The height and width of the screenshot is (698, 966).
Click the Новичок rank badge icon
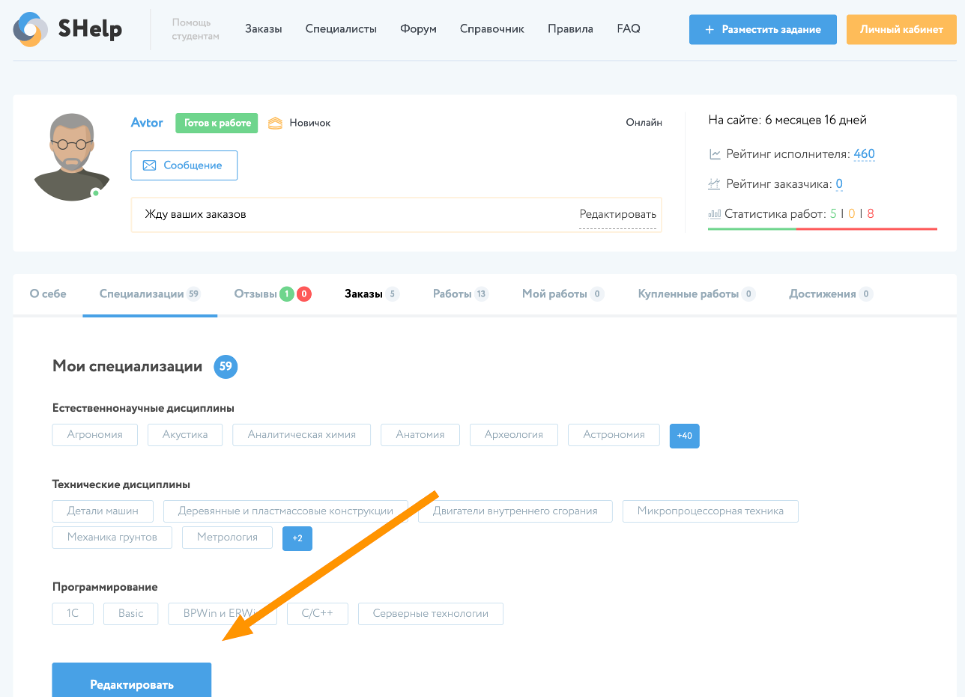click(x=275, y=123)
